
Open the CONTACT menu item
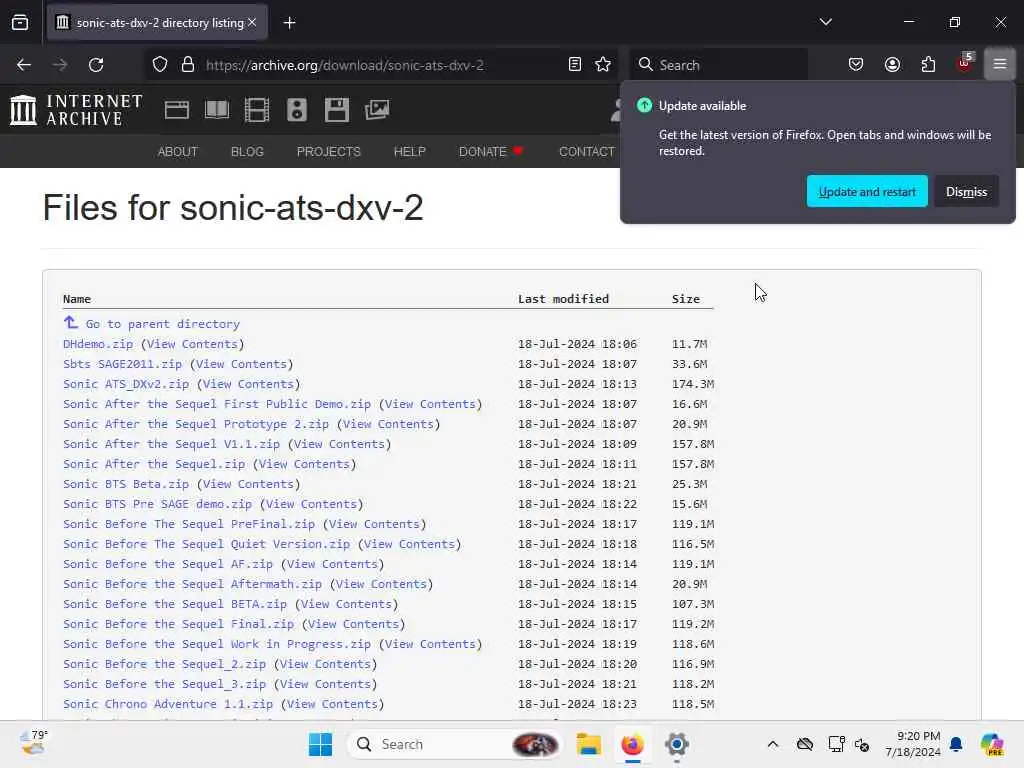click(586, 152)
